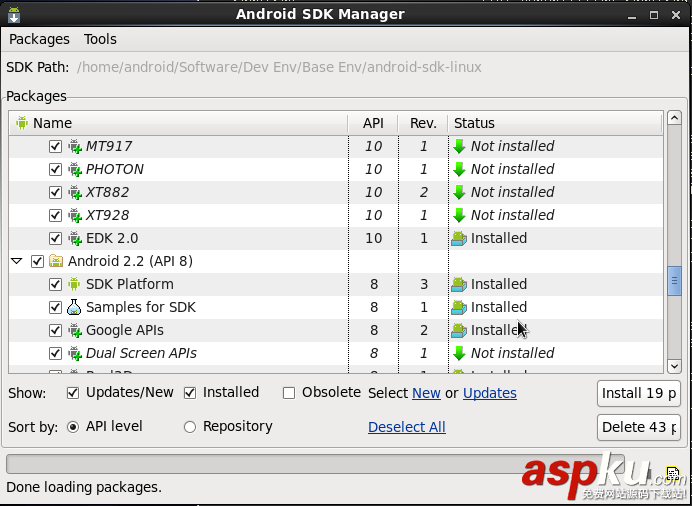692x506 pixels.
Task: Uncheck the EDK 2.0 checkbox
Action: coord(55,238)
